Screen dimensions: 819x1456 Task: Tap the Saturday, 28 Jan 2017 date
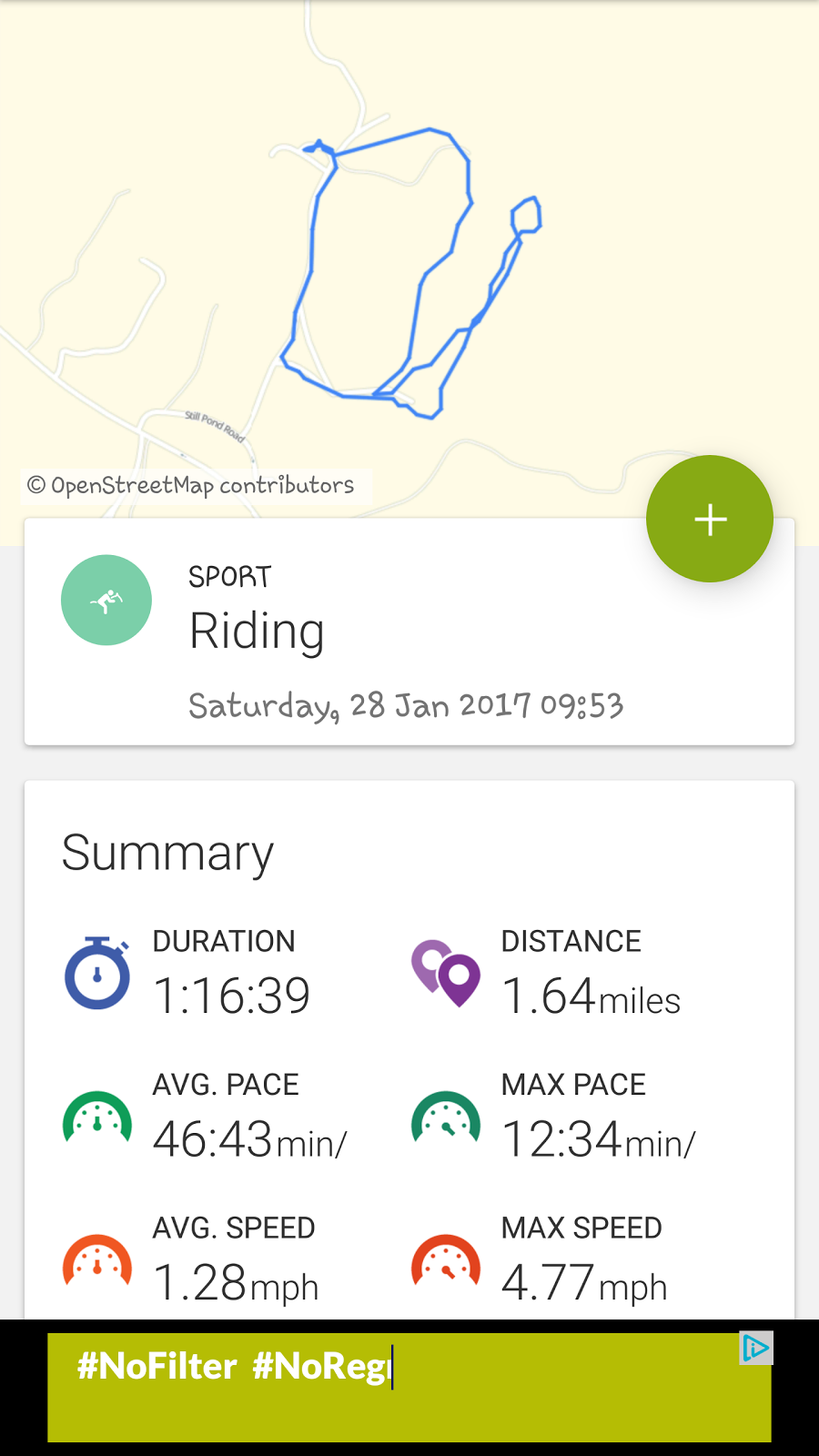pyautogui.click(x=406, y=705)
